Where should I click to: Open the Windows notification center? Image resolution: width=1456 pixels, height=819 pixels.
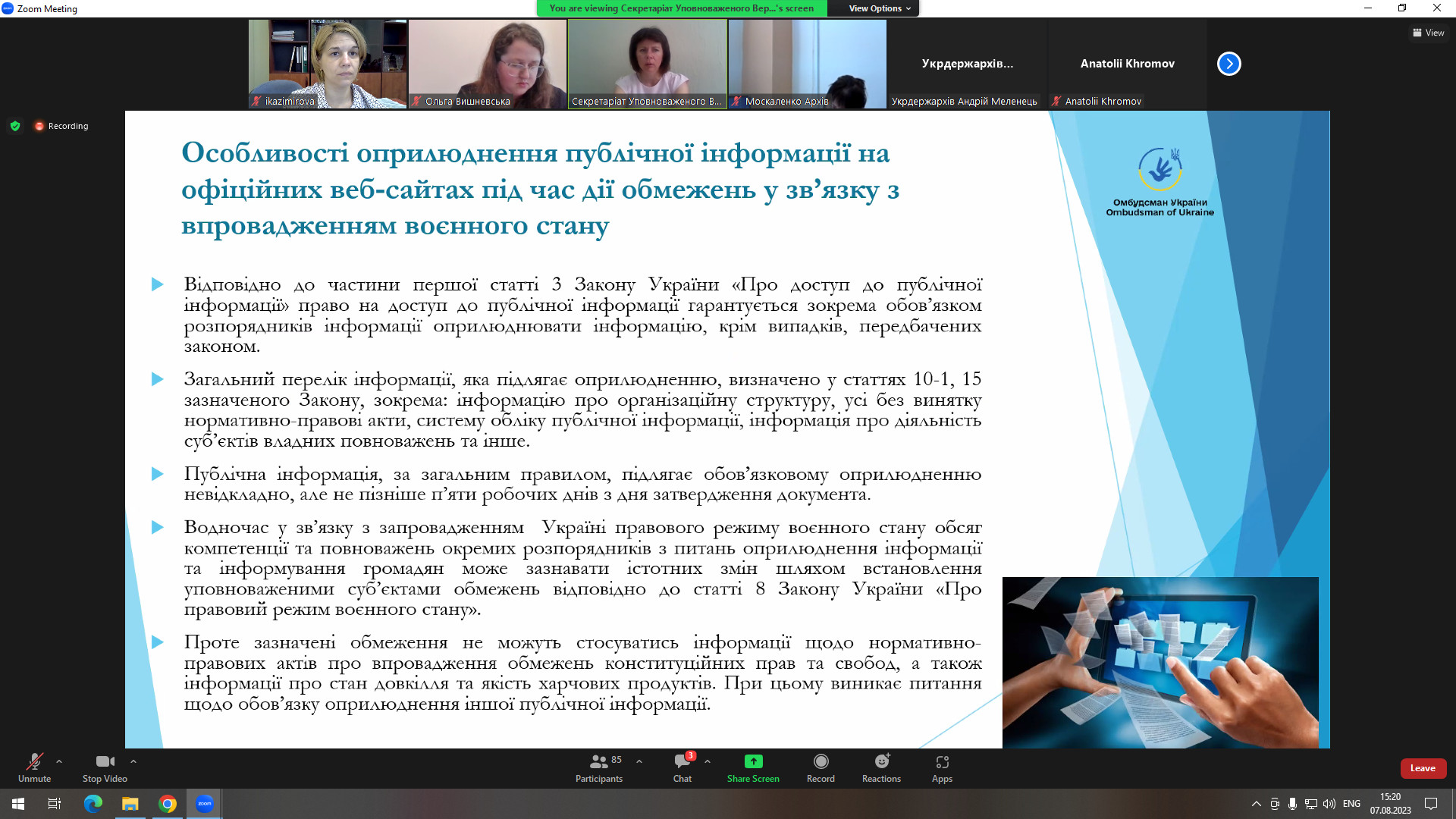point(1431,804)
